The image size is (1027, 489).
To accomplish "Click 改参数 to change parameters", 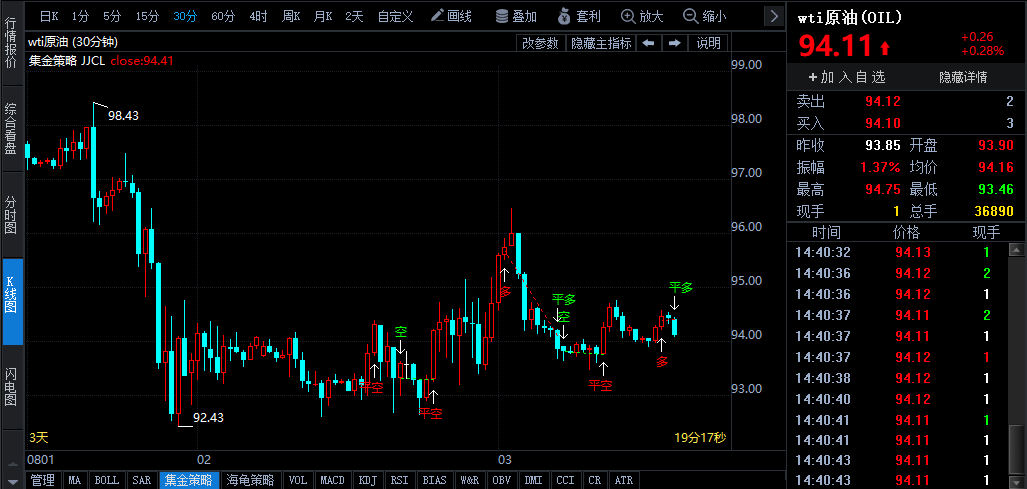I will (x=540, y=43).
